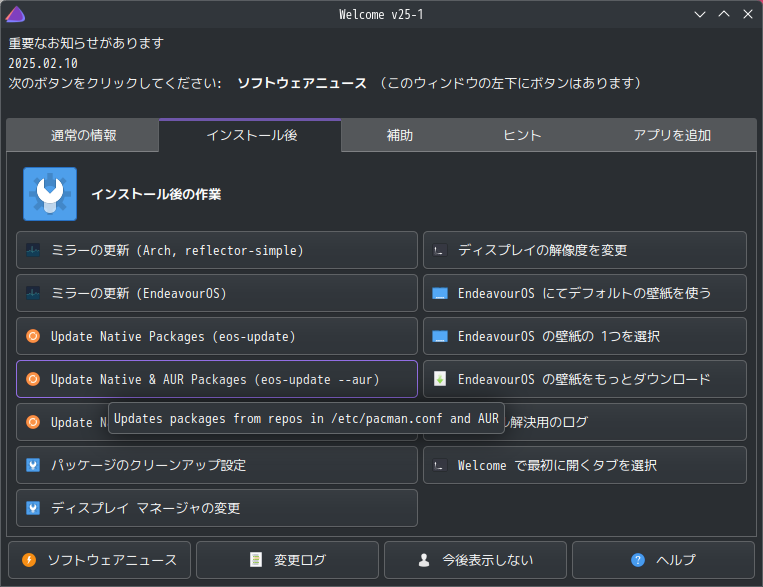This screenshot has width=763, height=587.
Task: Click the question mark help icon
Action: 638,560
